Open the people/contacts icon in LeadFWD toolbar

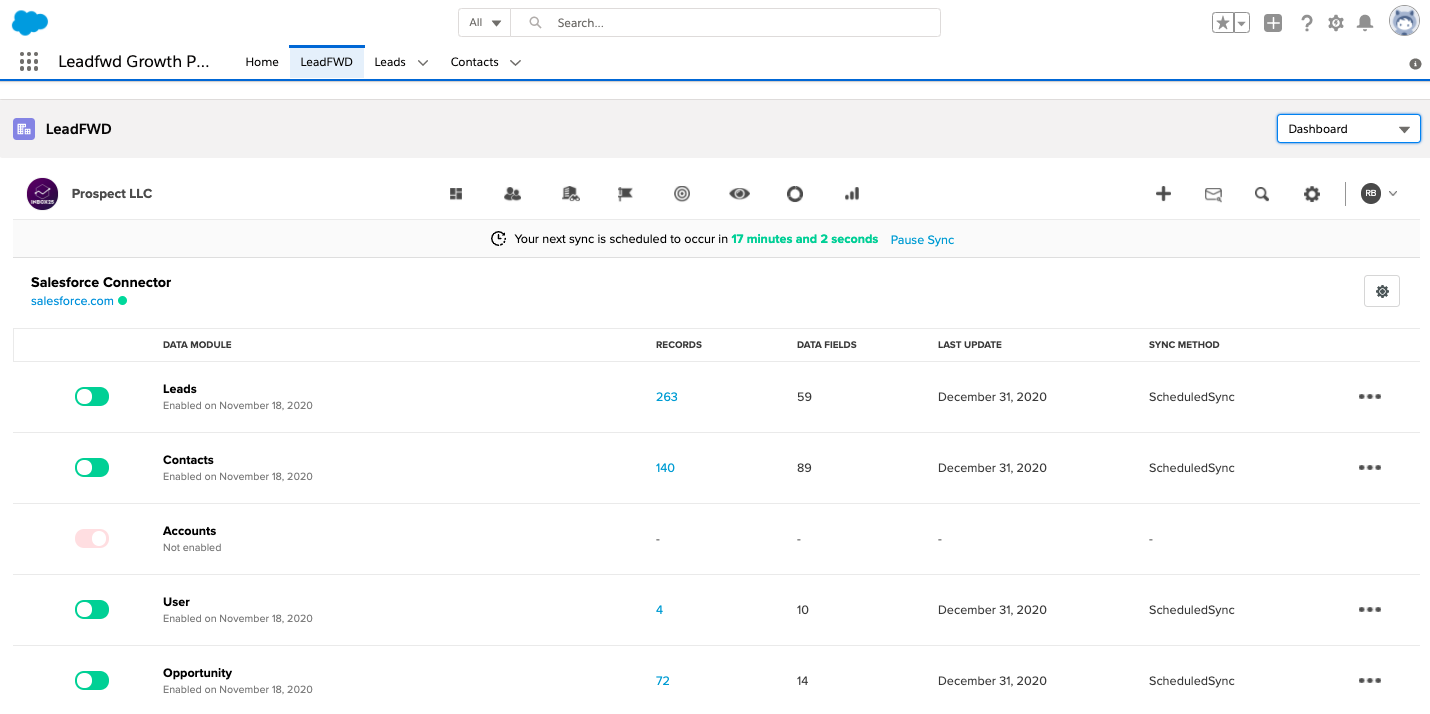point(513,194)
